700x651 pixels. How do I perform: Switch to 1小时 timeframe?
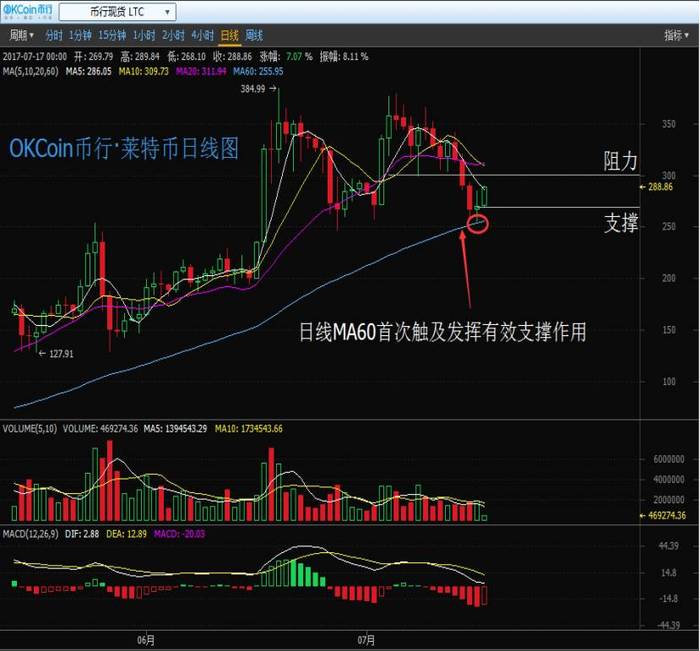pyautogui.click(x=144, y=35)
